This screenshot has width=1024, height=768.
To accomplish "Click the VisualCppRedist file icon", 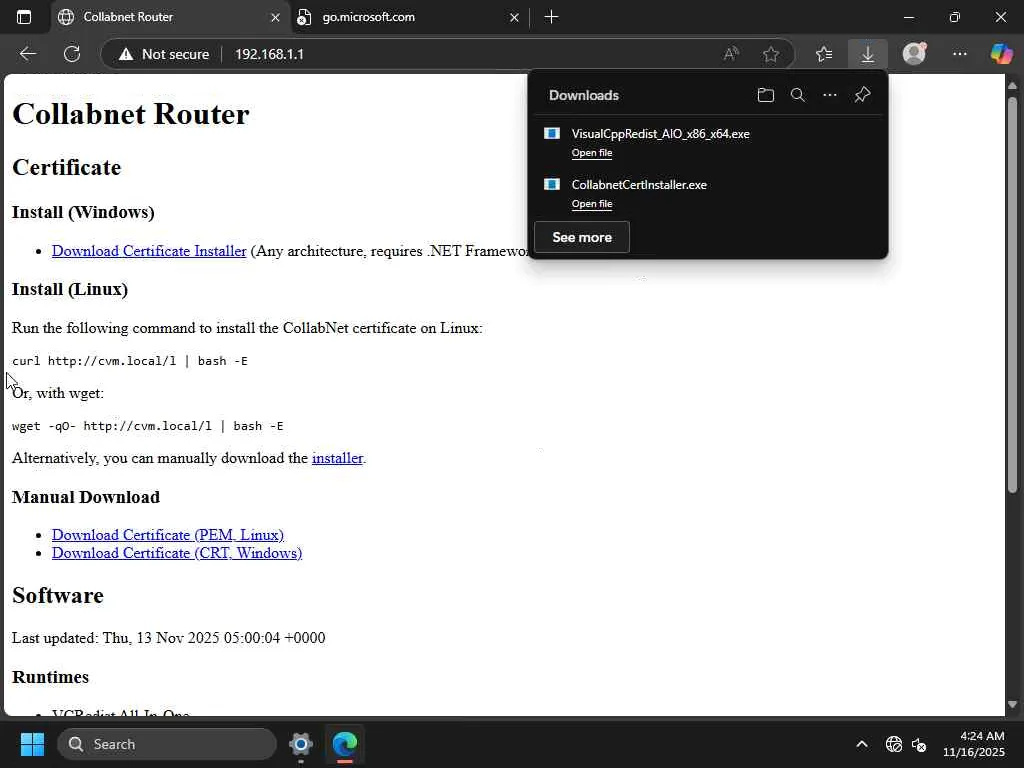I will (552, 133).
